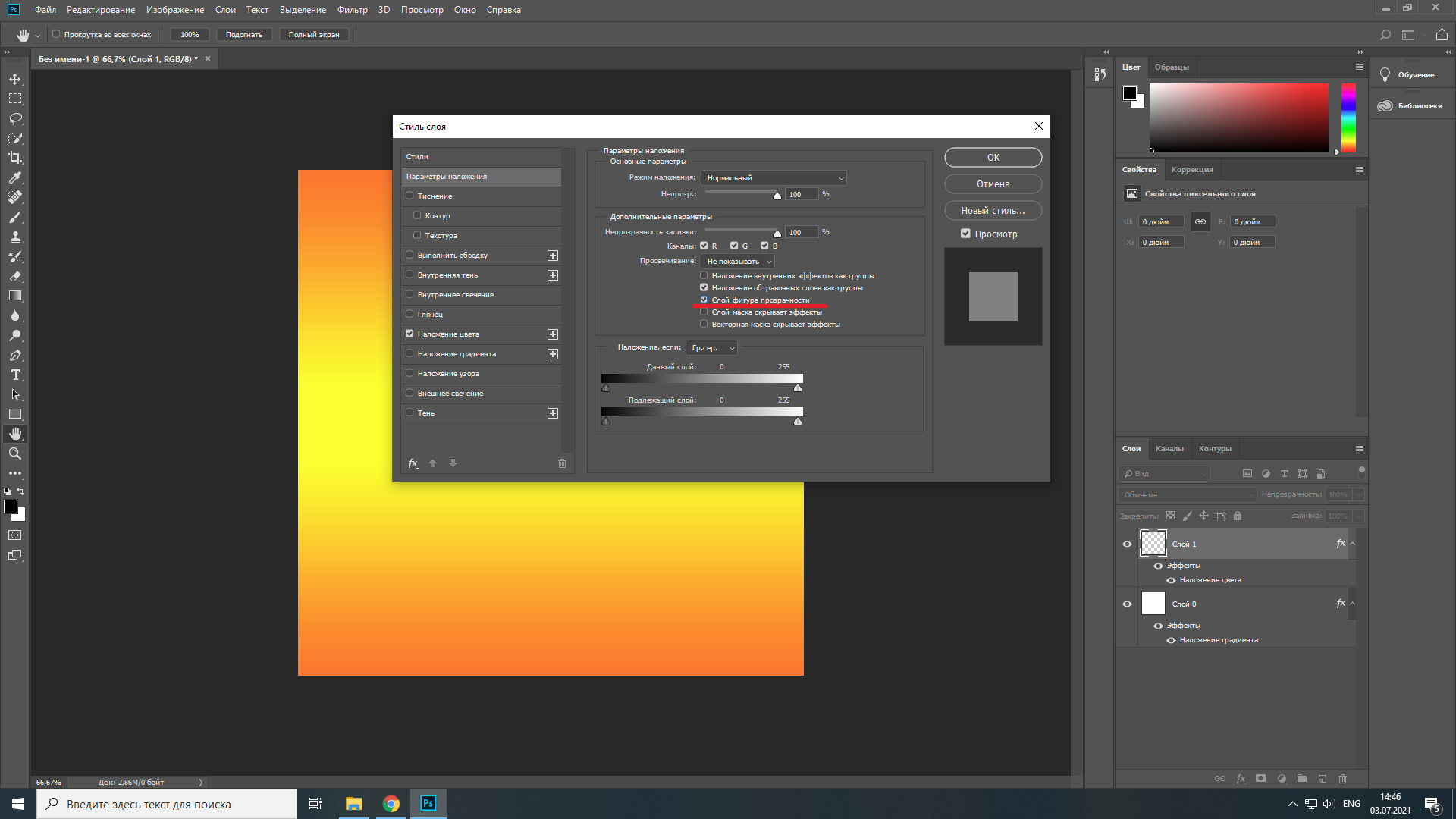
Task: Confirm the Layer Style dialog with OK
Action: point(993,158)
